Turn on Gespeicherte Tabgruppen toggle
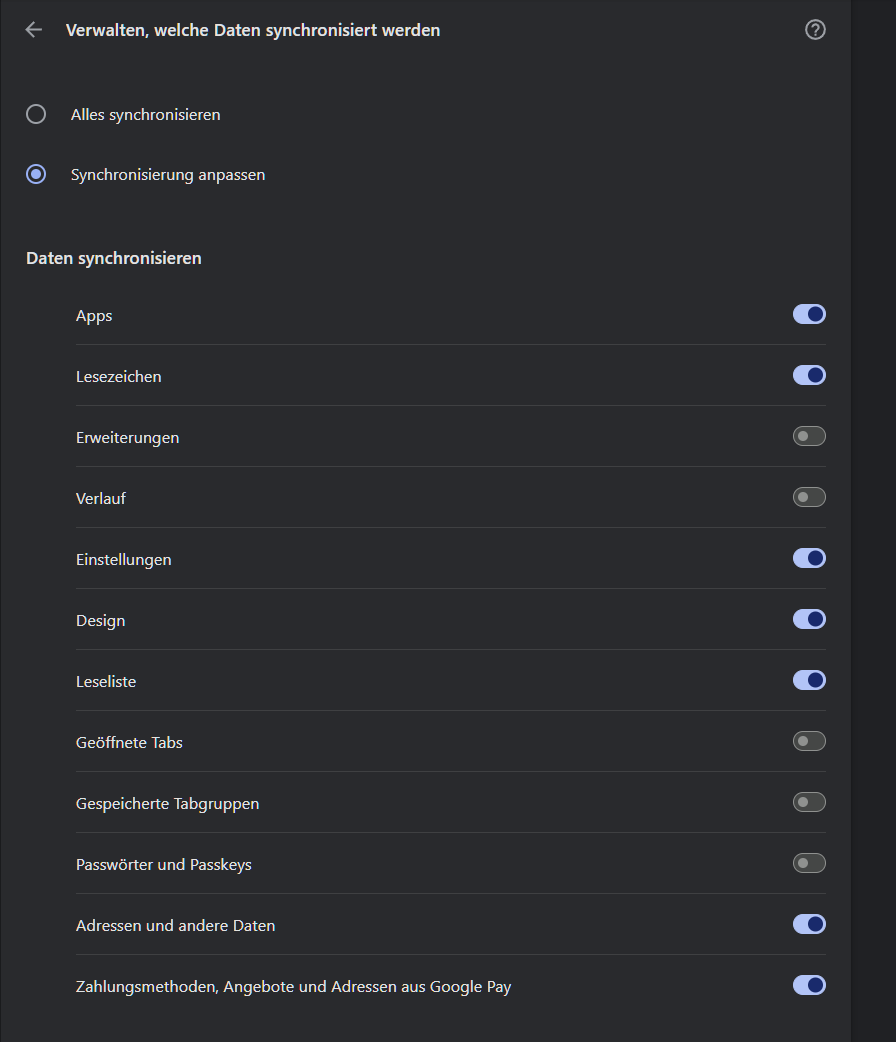The height and width of the screenshot is (1042, 896). tap(809, 802)
